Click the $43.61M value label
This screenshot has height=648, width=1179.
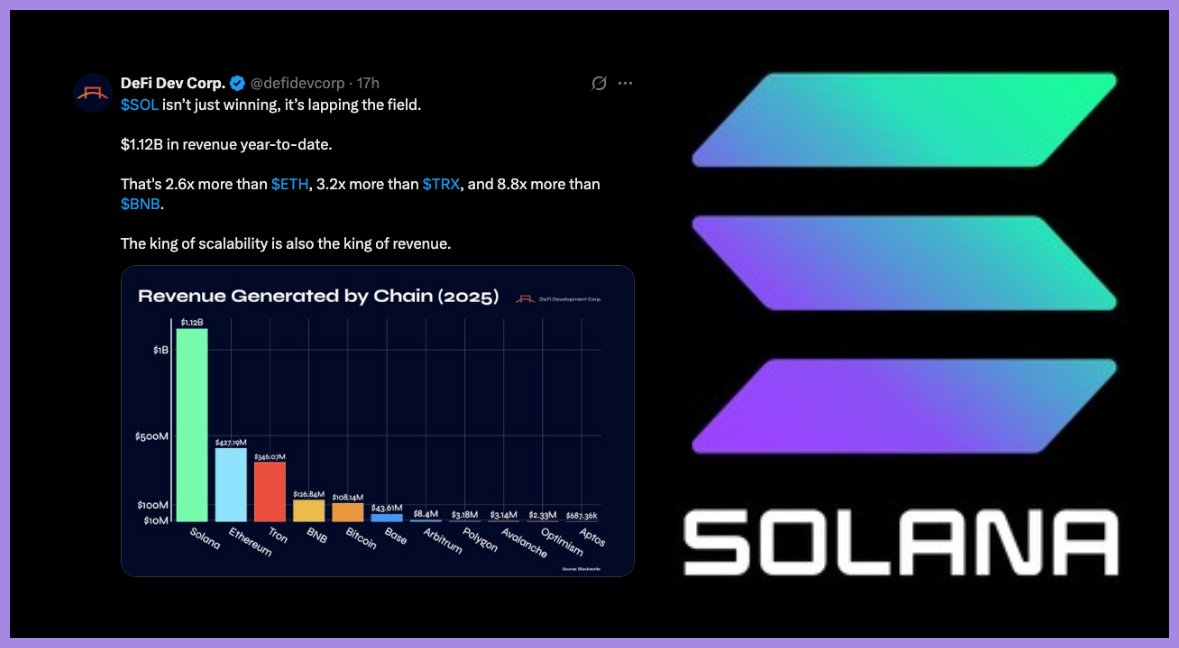pyautogui.click(x=386, y=508)
